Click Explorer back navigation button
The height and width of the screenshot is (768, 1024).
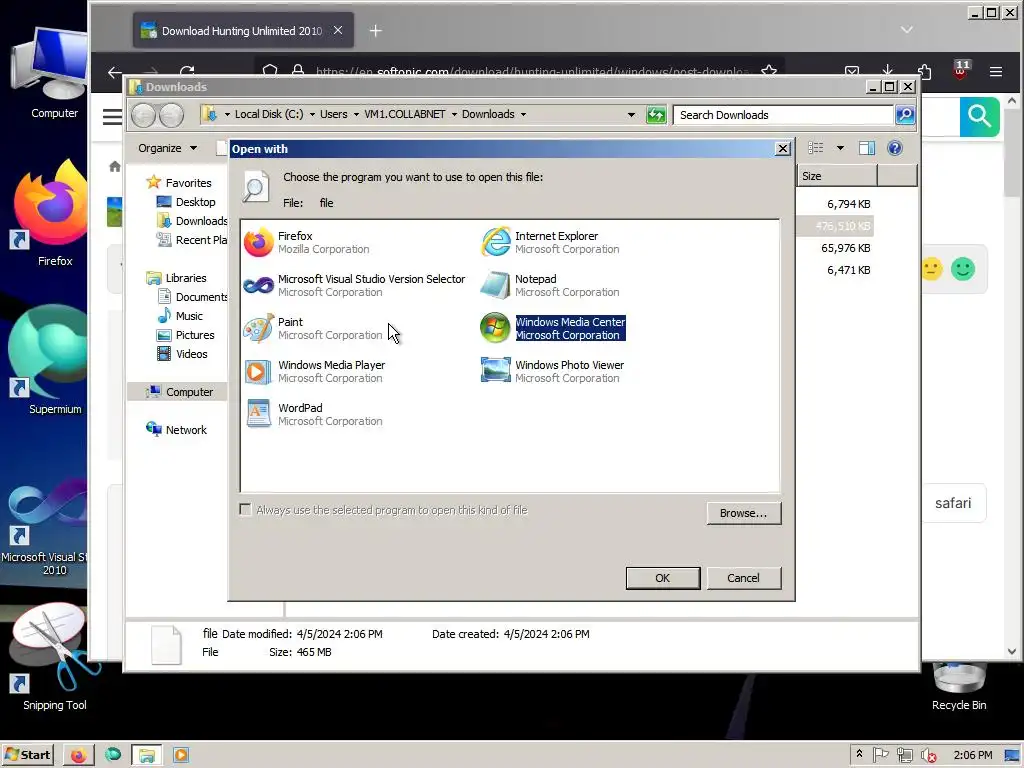144,116
